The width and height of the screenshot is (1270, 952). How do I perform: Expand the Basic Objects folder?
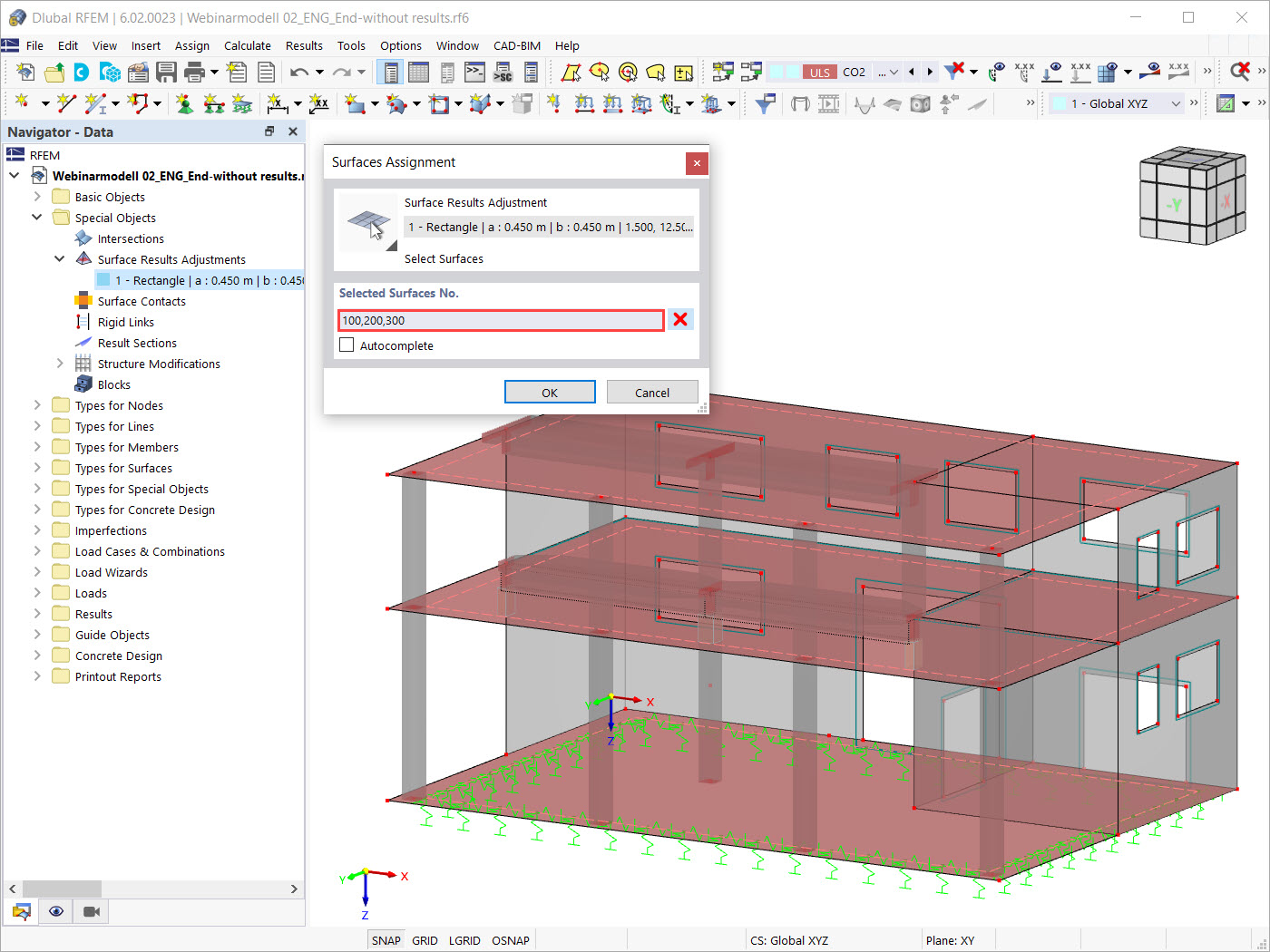coord(37,196)
